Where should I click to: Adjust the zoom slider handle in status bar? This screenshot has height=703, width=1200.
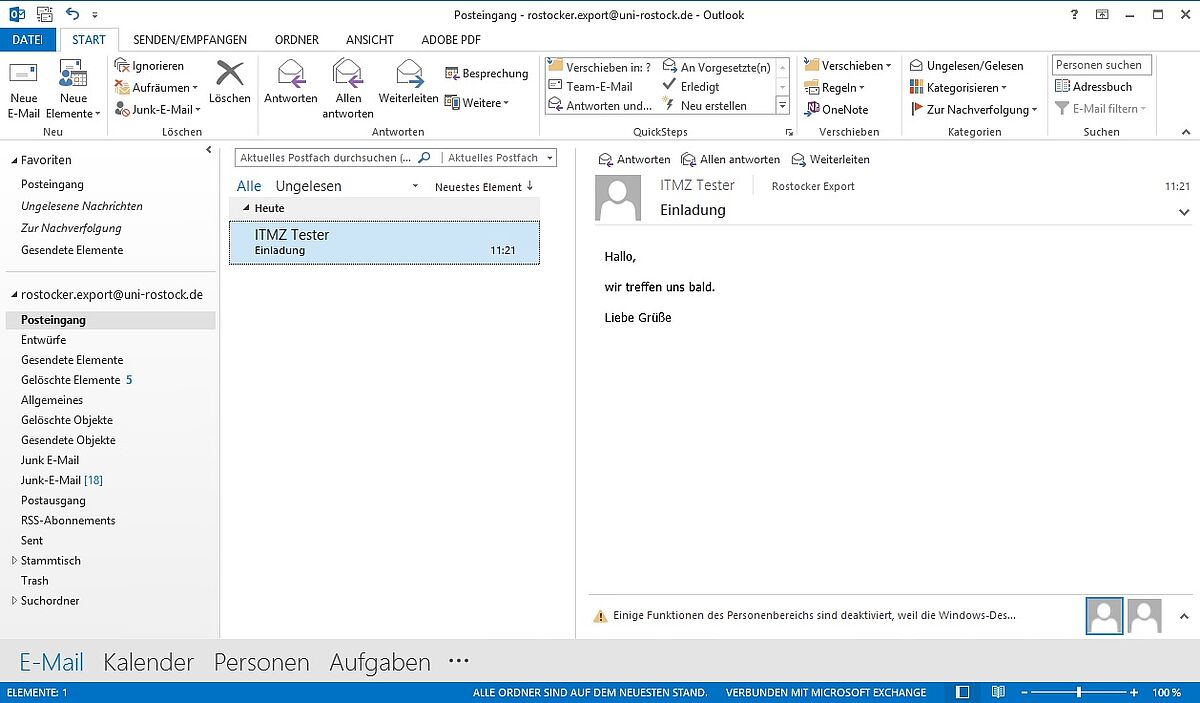click(1079, 692)
